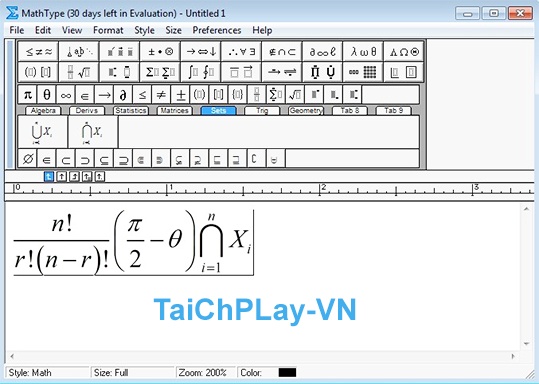
Task: Select the right-justified tab stop button
Action: click(74, 177)
